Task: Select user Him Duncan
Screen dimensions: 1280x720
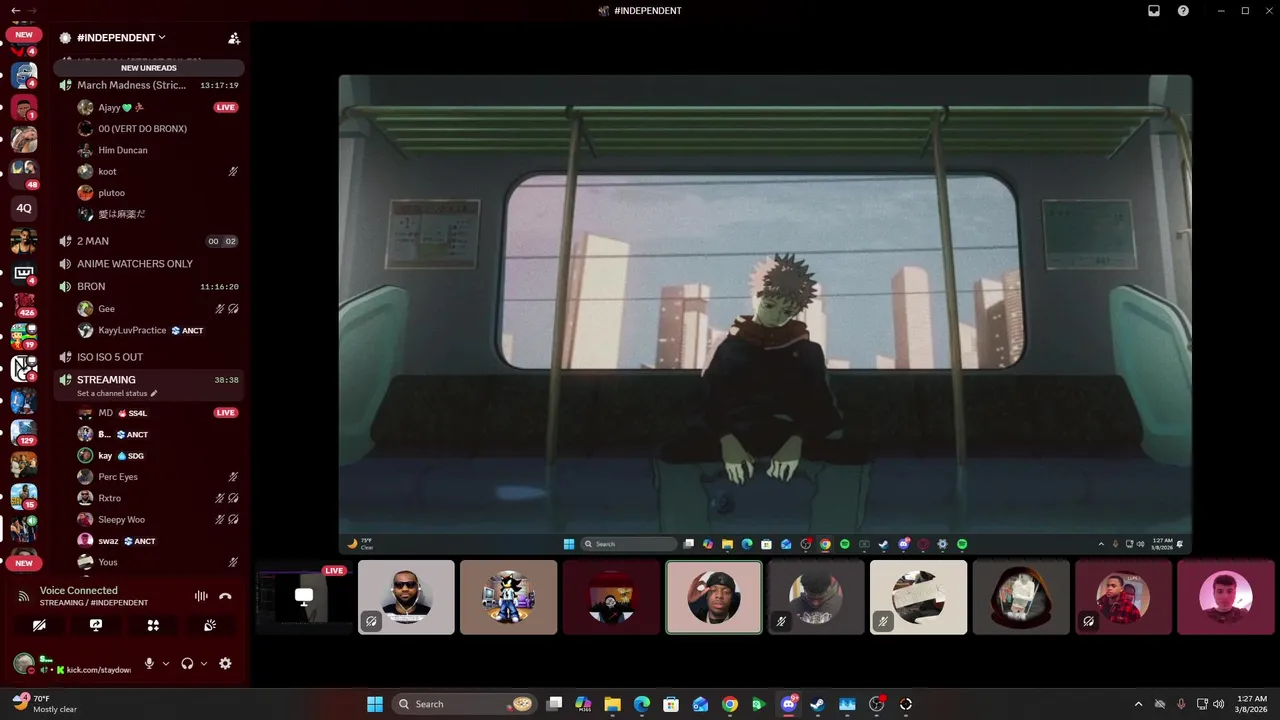Action: [123, 150]
